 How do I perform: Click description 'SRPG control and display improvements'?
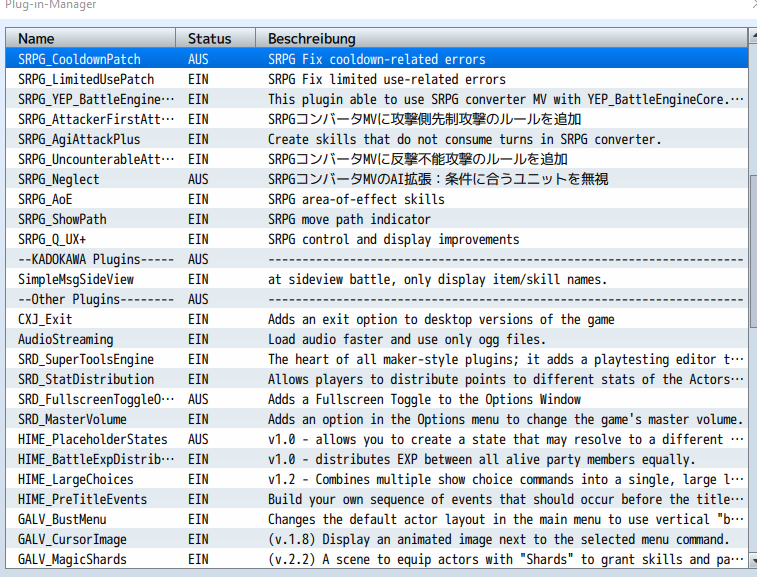coord(393,239)
